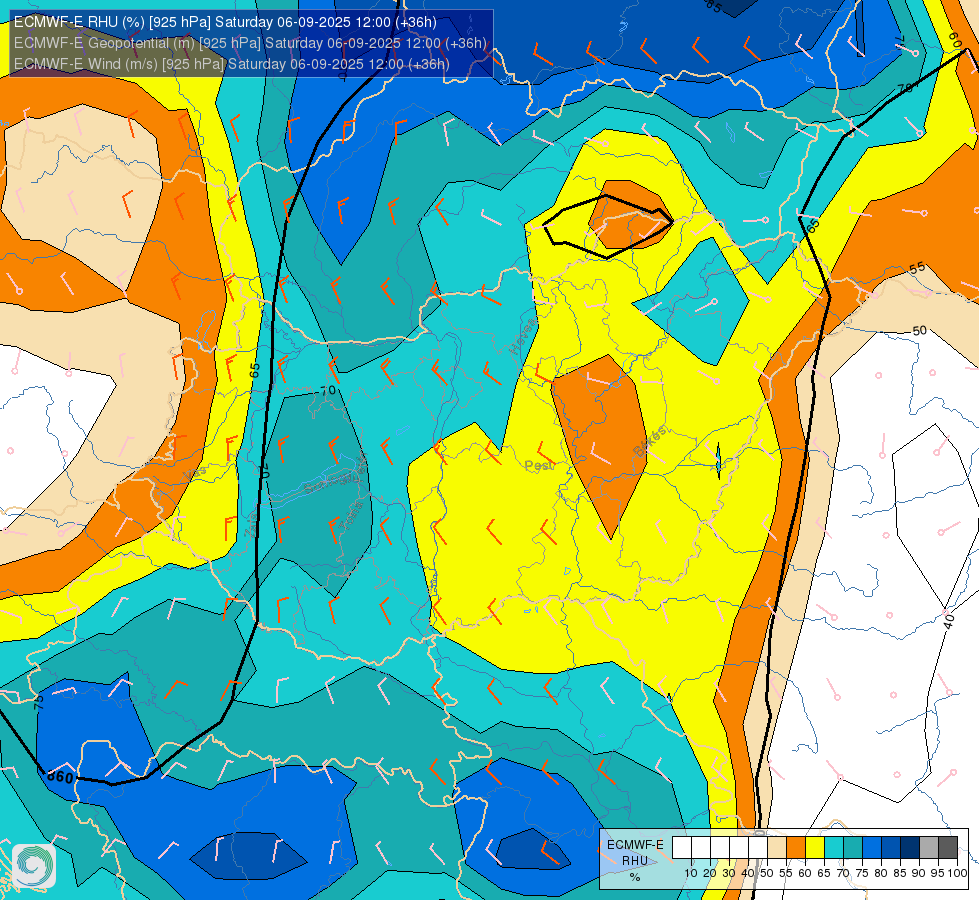Pick the light gray 90–95 legend swatch
The image size is (979, 900).
[929, 847]
